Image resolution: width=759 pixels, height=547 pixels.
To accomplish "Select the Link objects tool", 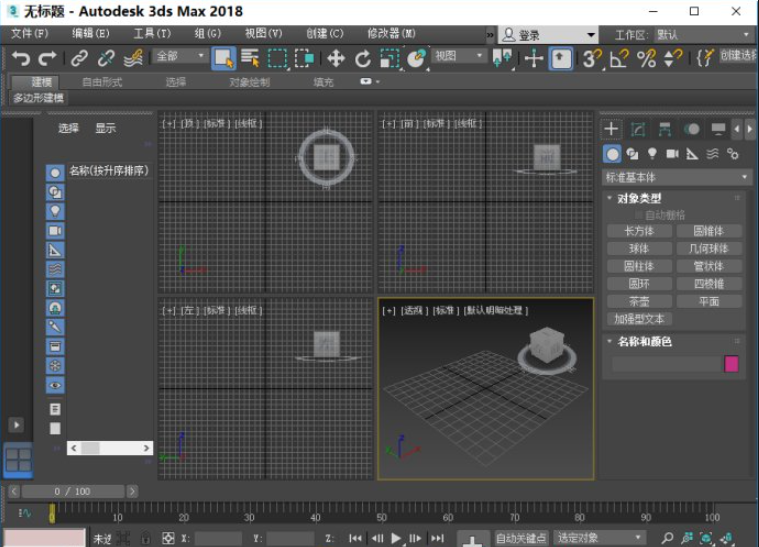I will pos(79,59).
